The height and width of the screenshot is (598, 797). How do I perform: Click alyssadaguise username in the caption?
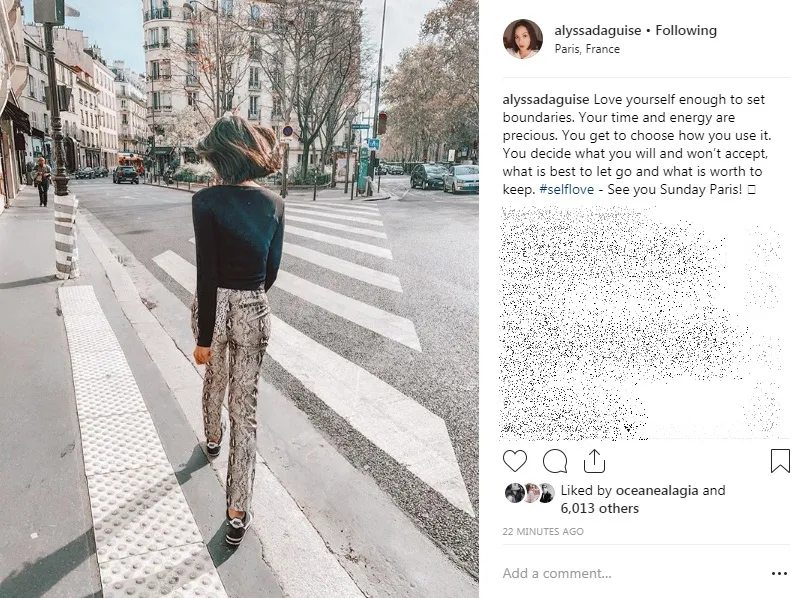[x=546, y=100]
